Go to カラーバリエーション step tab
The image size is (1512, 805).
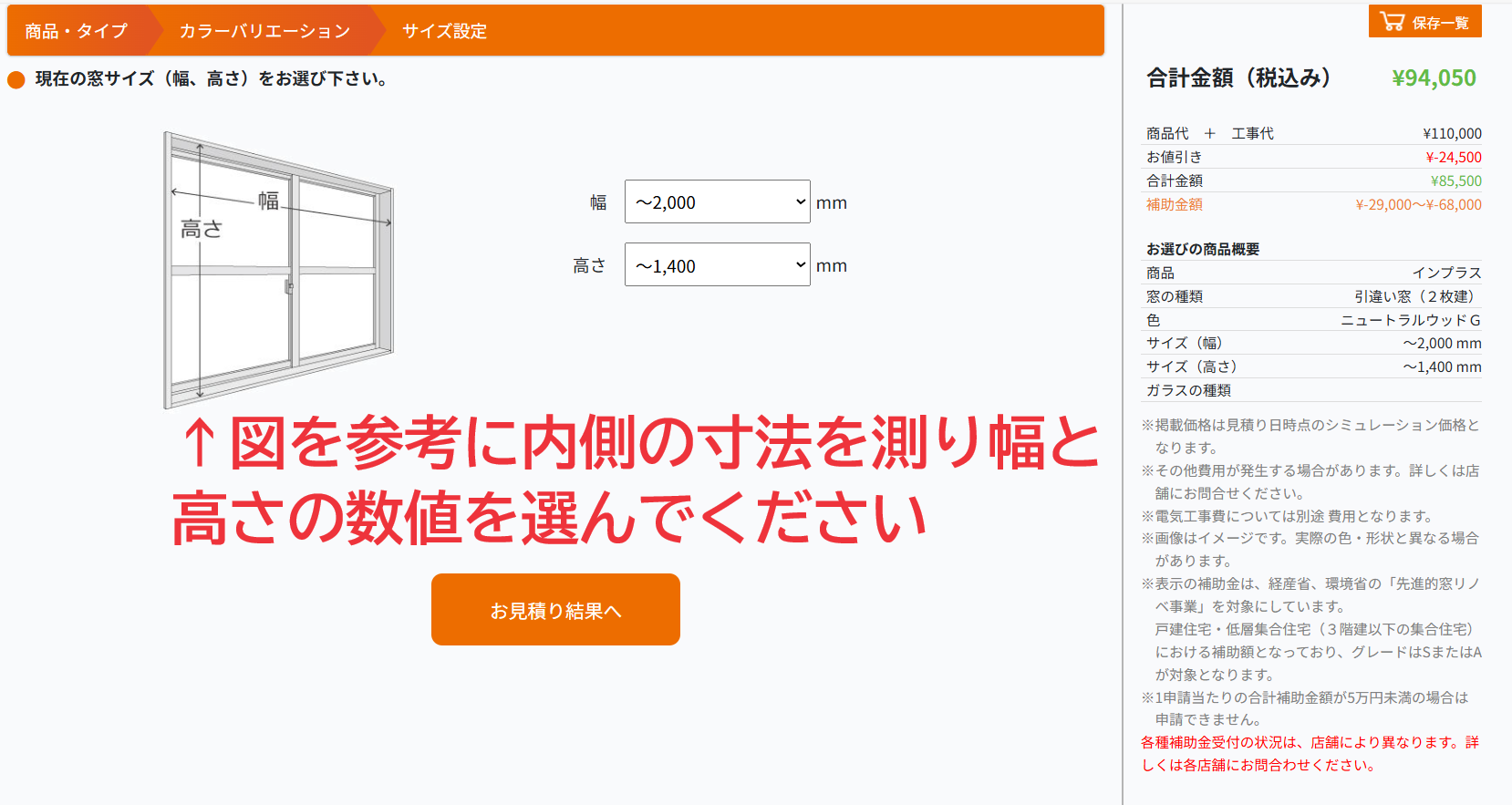coord(264,31)
